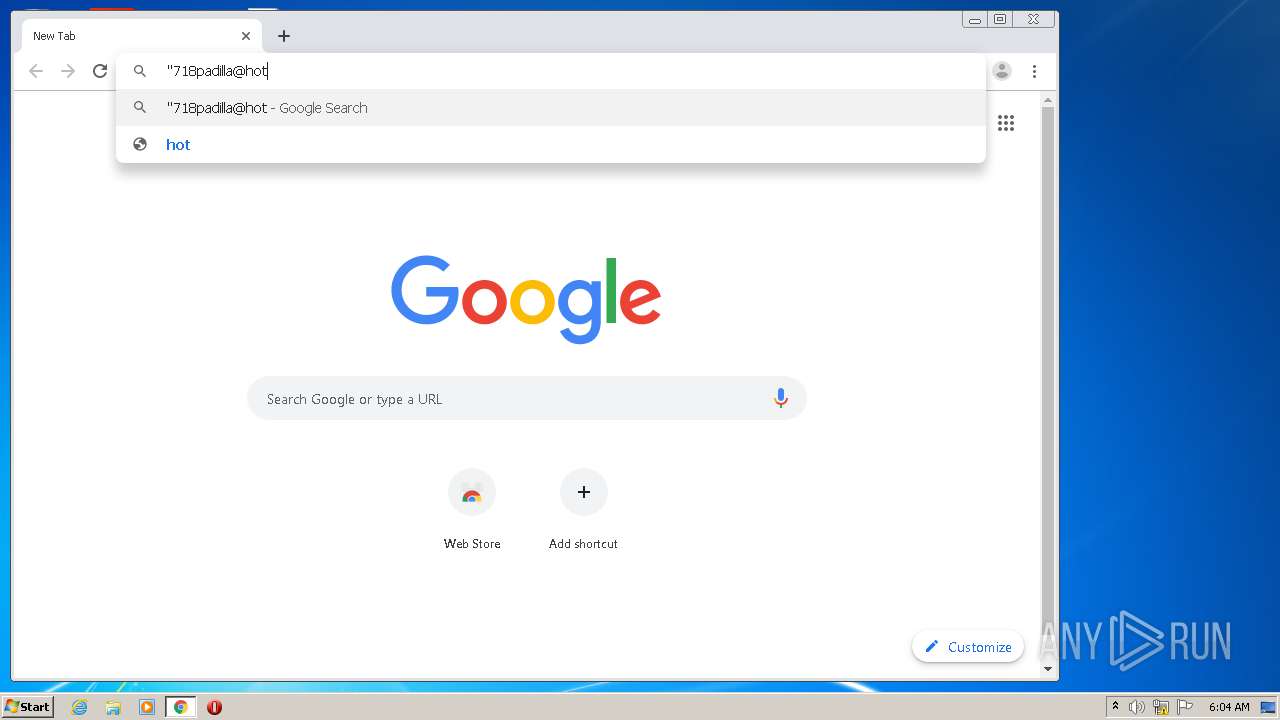Open Windows Explorer folder on taskbar
Image resolution: width=1280 pixels, height=720 pixels.
click(x=113, y=707)
